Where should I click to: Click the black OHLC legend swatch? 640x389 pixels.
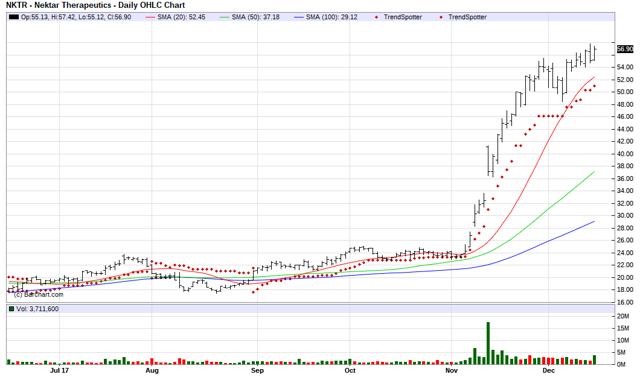14,17
